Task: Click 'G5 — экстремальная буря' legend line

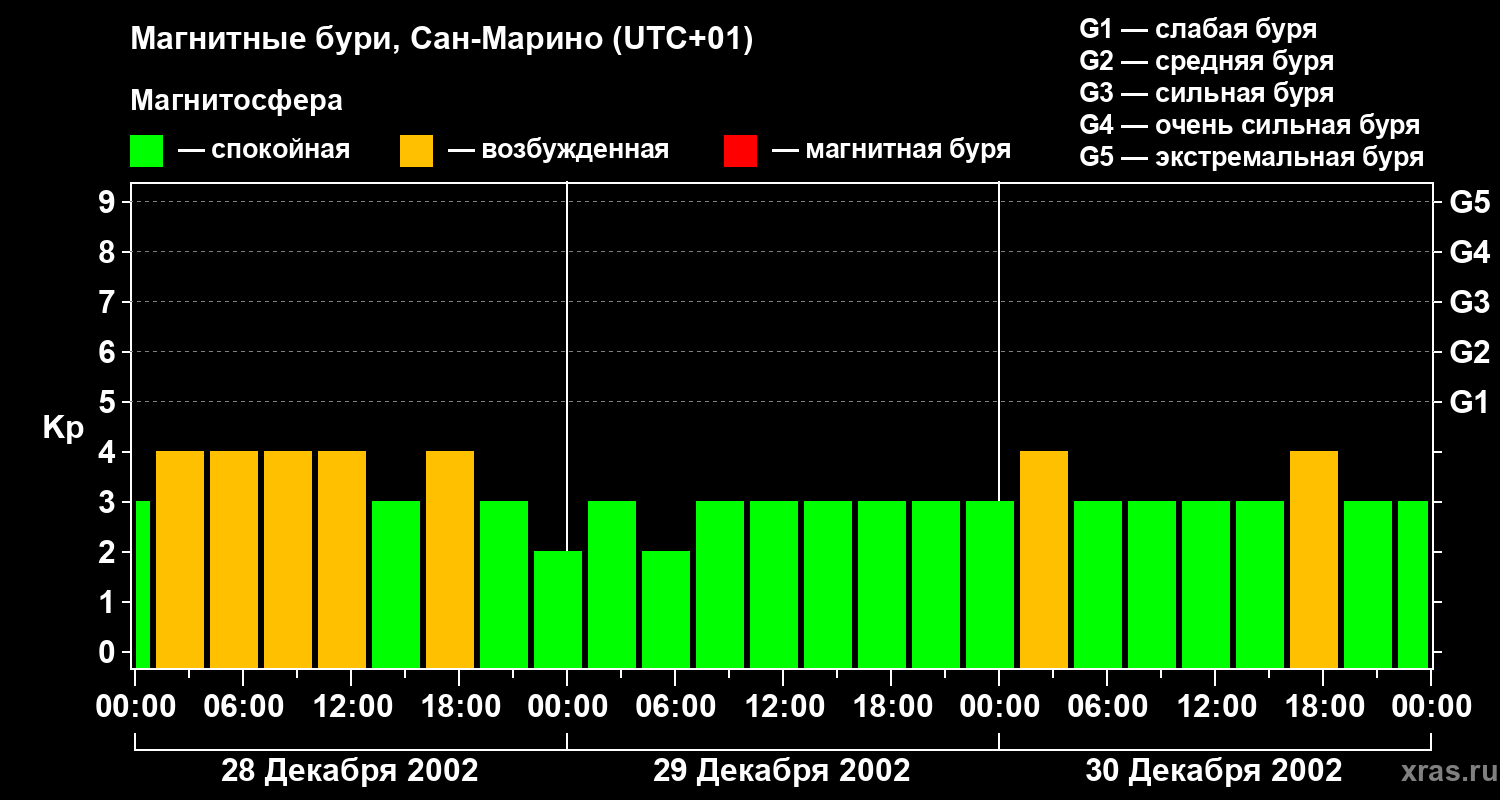Action: [1251, 158]
